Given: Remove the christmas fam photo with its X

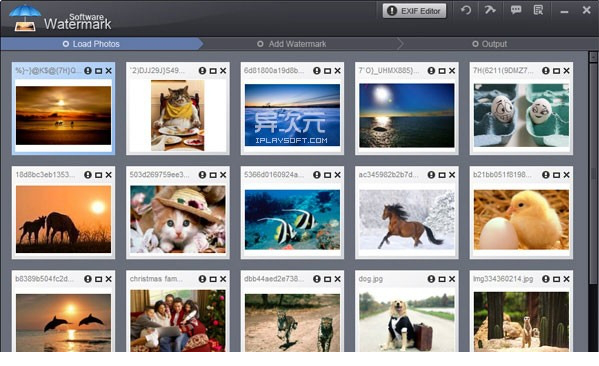Looking at the screenshot, I should (x=223, y=279).
